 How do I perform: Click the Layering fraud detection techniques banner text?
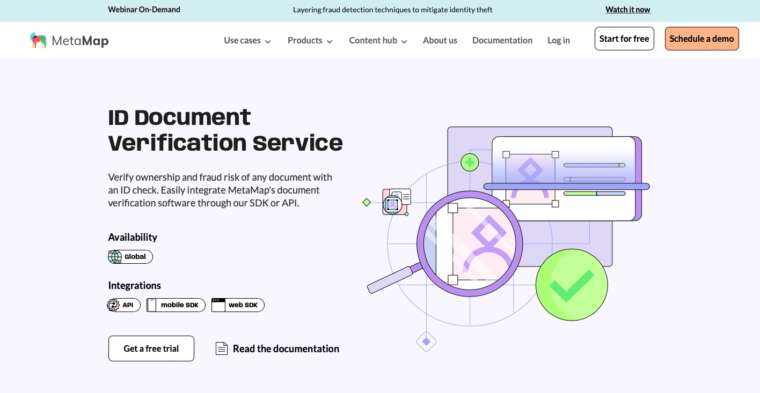[x=393, y=10]
